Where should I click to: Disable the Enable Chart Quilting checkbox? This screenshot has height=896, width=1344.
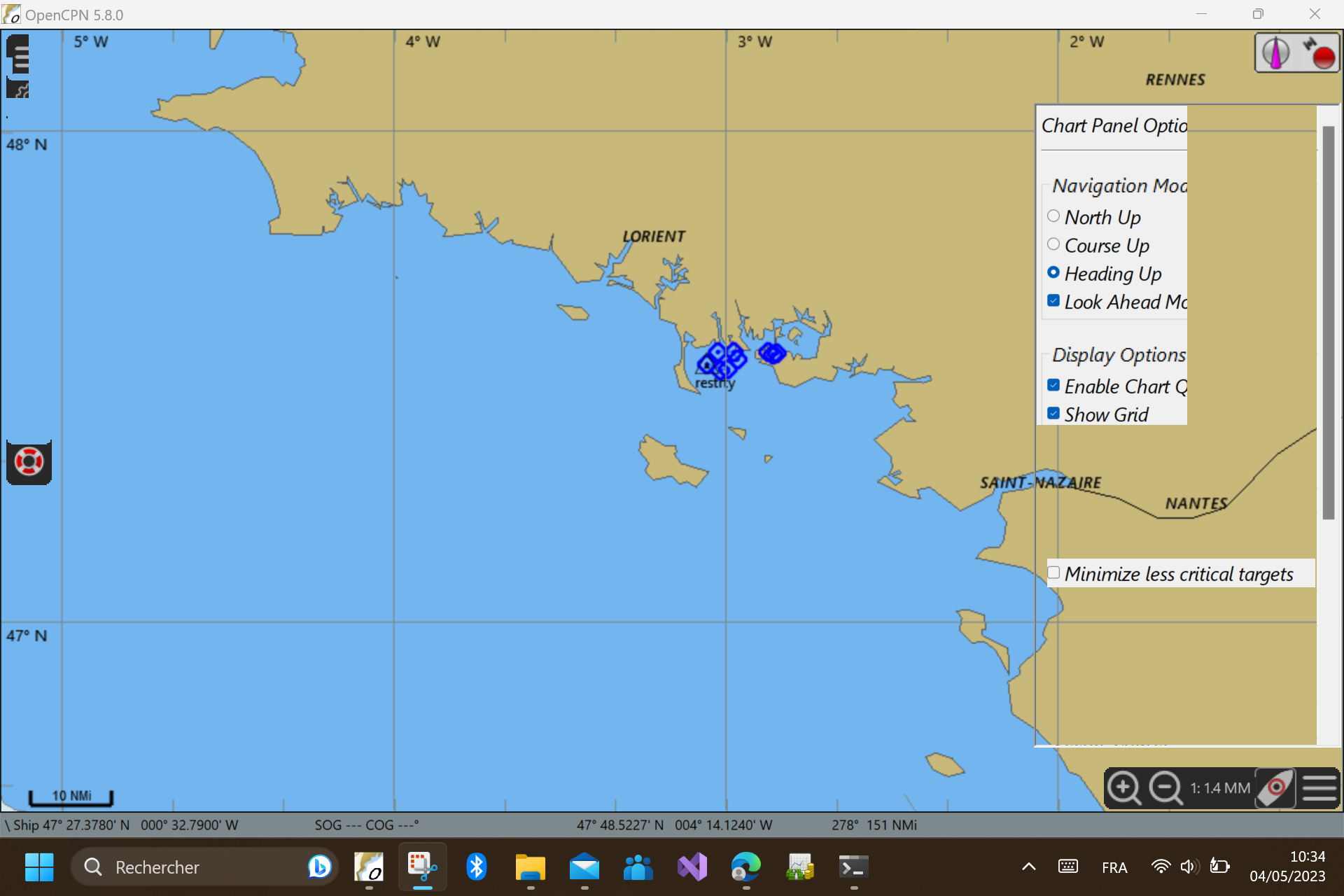(1053, 386)
